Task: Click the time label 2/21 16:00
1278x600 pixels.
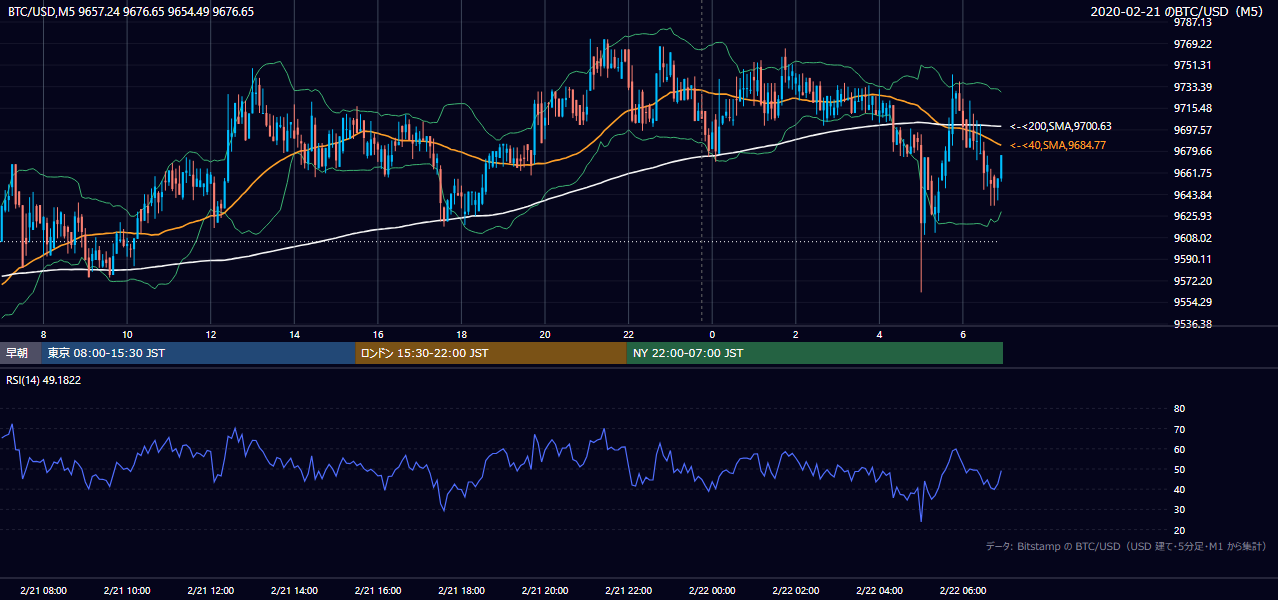Action: (378, 591)
